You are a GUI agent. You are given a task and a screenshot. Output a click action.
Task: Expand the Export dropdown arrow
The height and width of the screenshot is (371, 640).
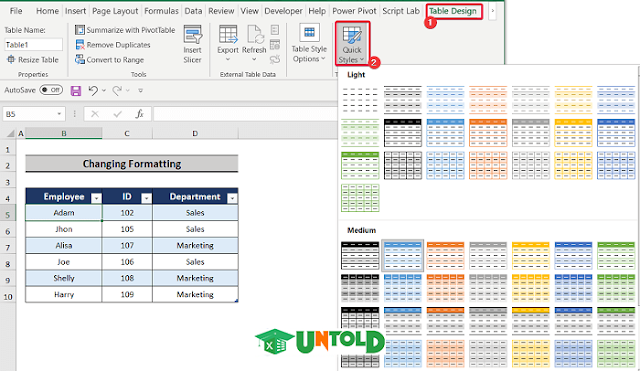coord(228,60)
